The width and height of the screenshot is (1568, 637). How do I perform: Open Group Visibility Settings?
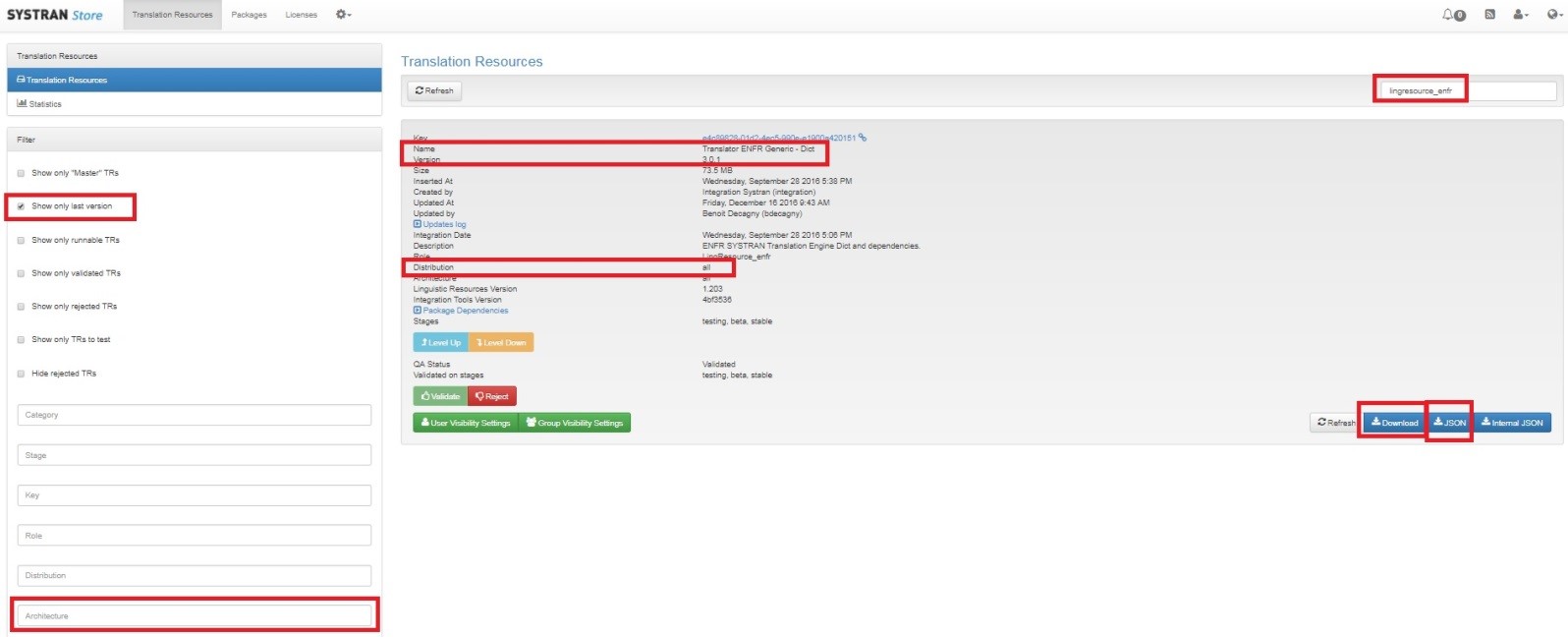click(575, 423)
